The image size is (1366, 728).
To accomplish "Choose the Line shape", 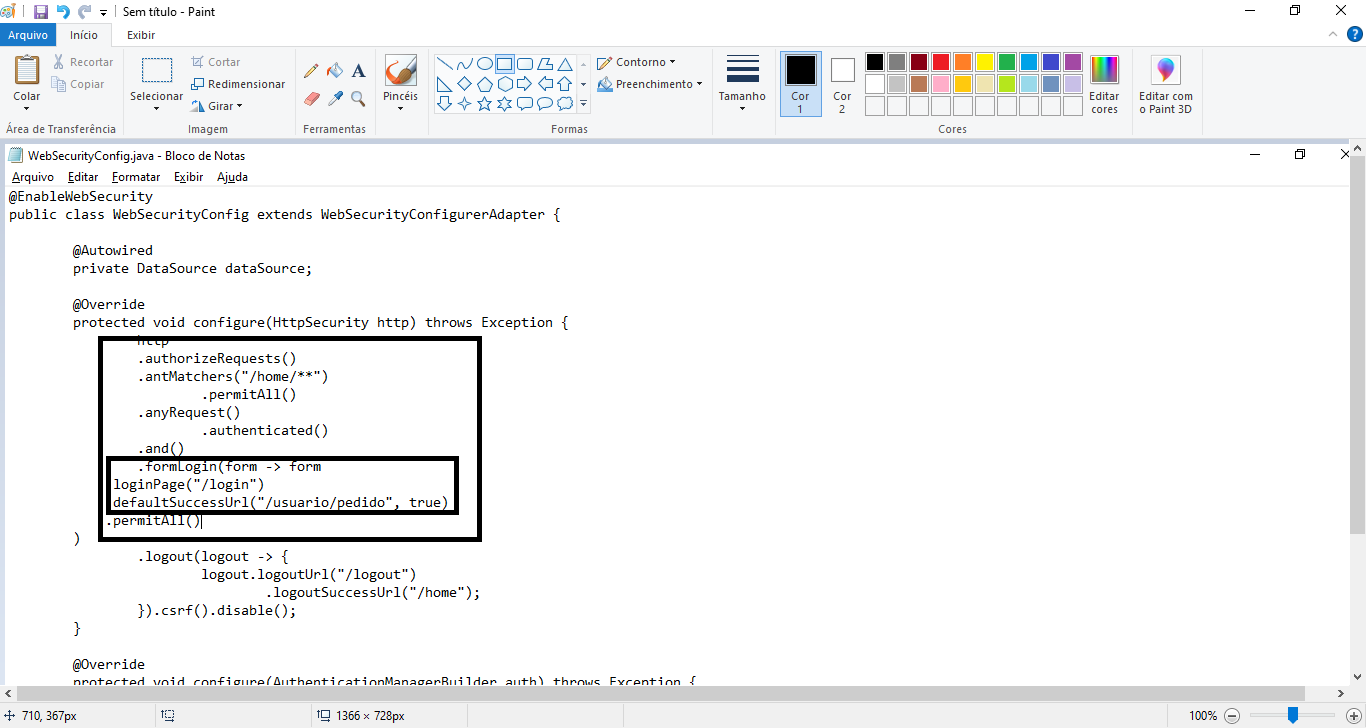I will point(445,63).
